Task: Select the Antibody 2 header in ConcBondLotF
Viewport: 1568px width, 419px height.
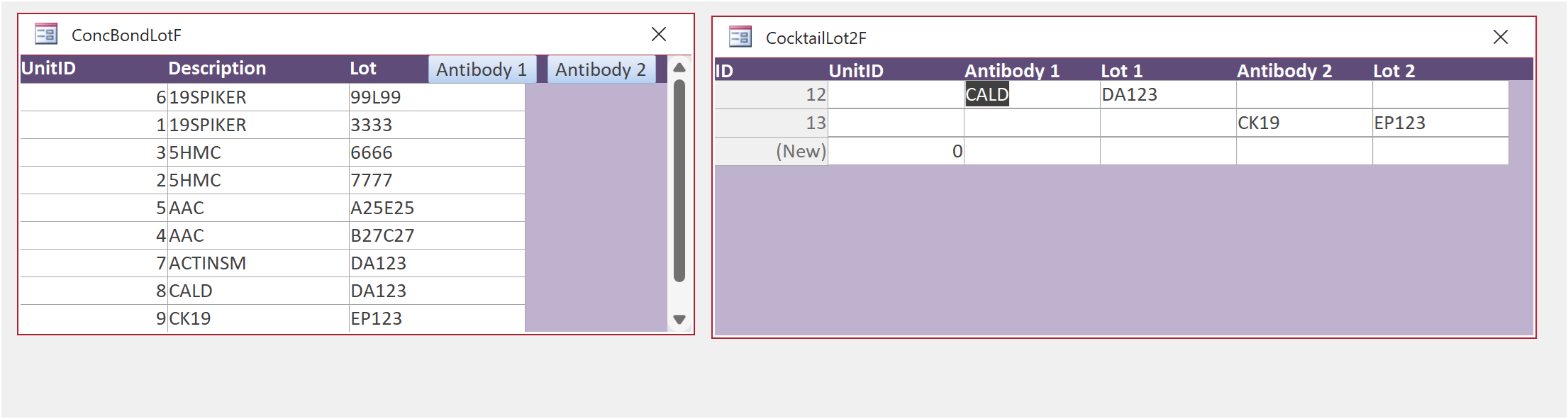Action: click(601, 69)
